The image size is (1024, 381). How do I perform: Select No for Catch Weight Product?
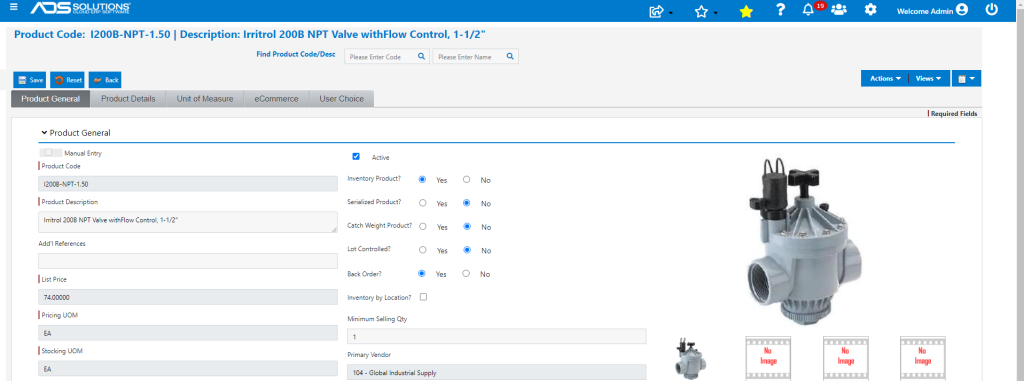(x=466, y=226)
